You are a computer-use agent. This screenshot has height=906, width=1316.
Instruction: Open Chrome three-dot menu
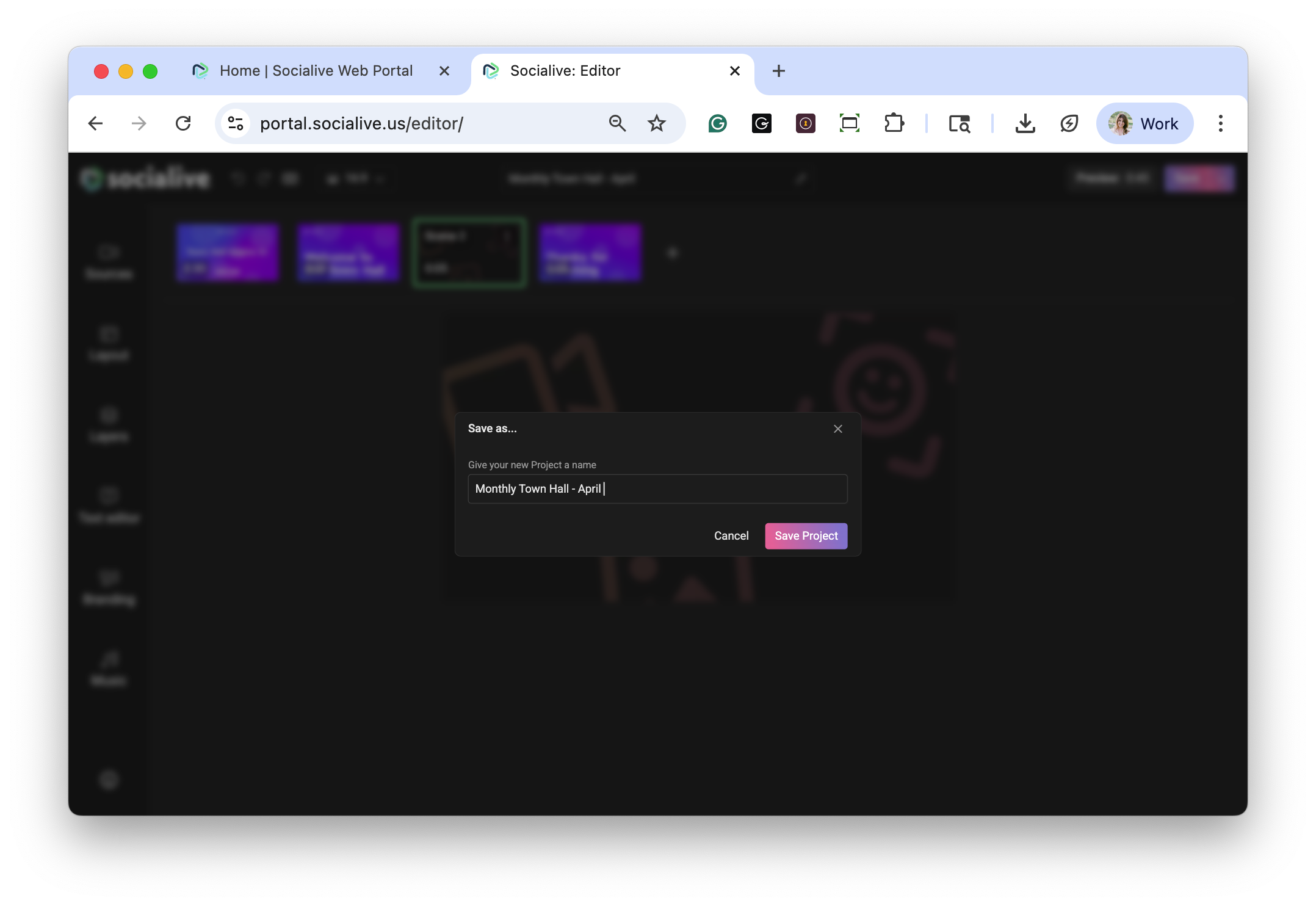[1220, 123]
